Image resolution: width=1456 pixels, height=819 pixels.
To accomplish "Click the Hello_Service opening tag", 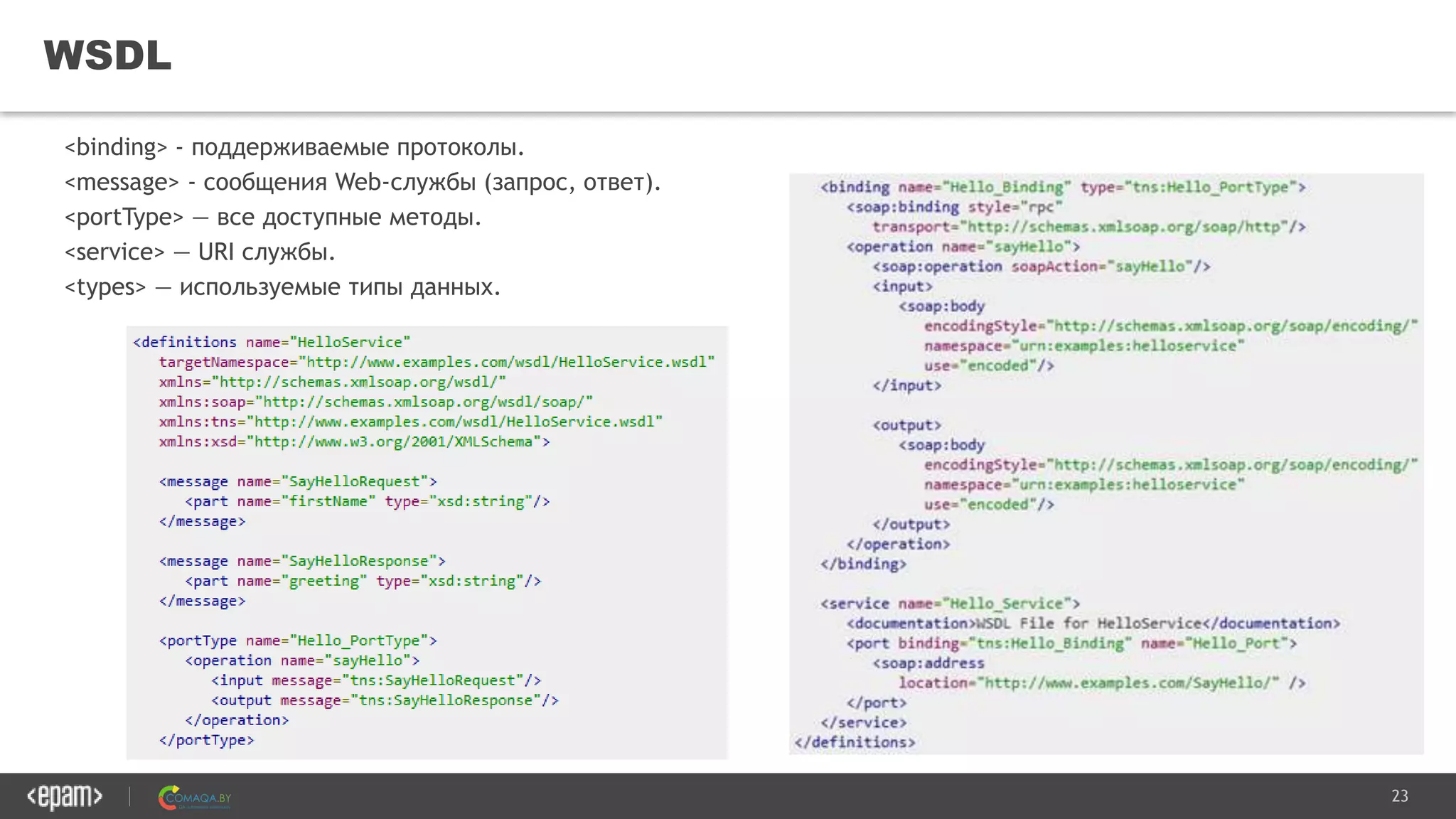I will click(x=950, y=604).
